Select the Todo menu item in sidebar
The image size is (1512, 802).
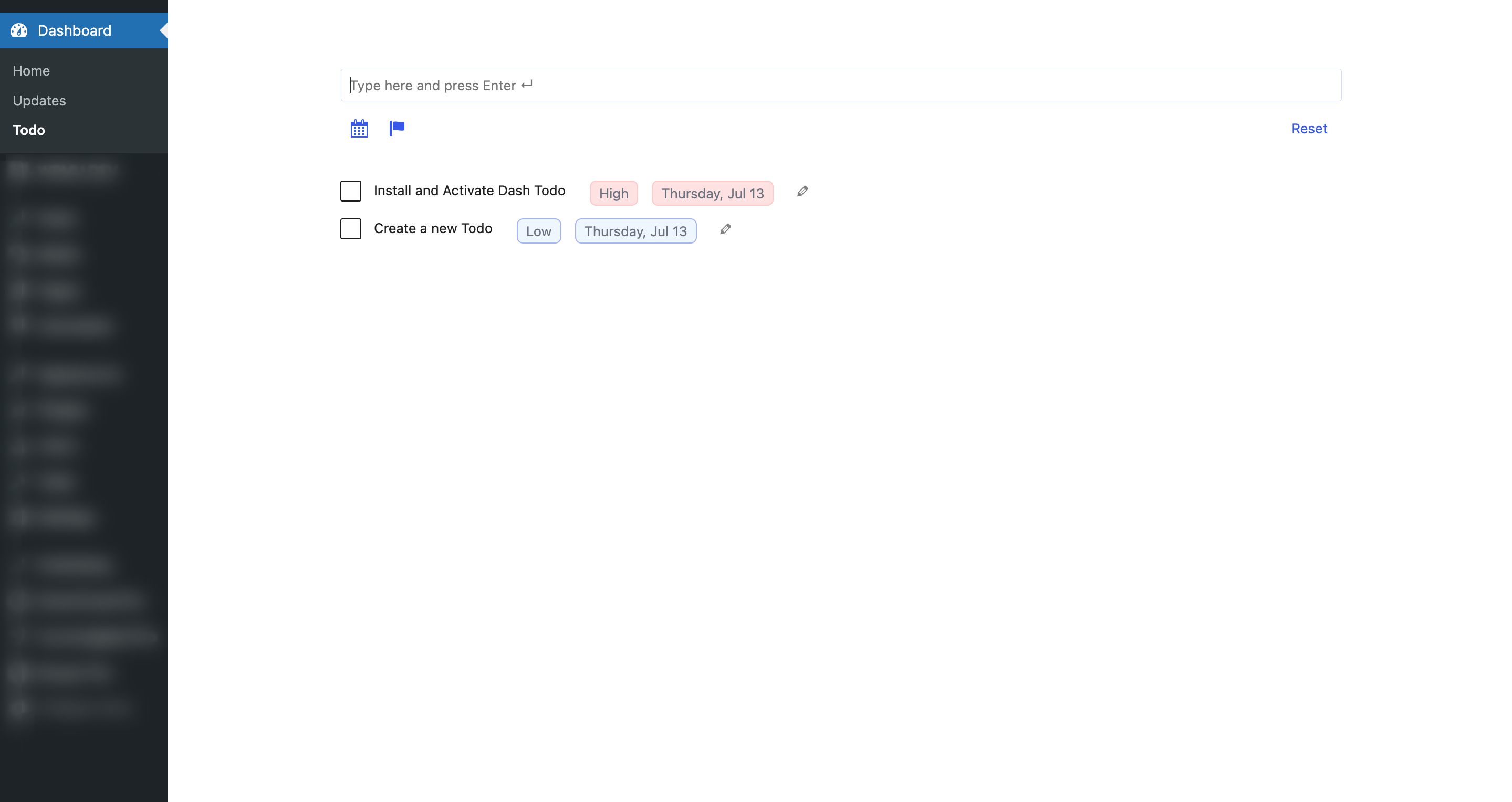(x=28, y=129)
